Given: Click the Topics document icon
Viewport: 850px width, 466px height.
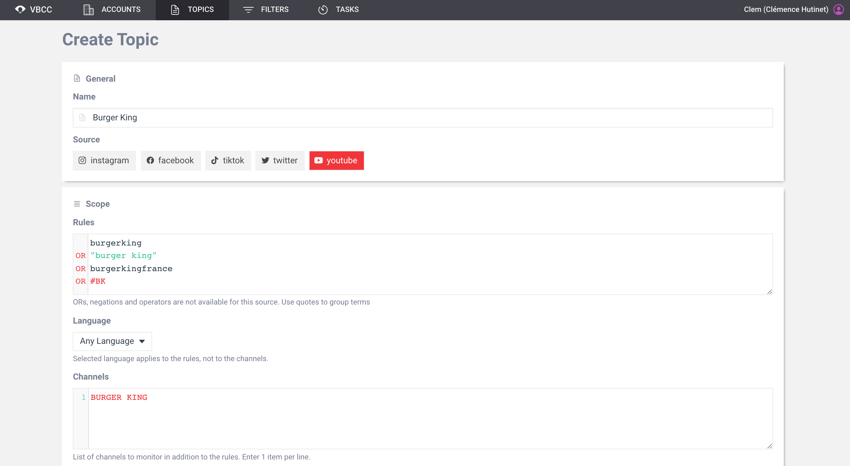Looking at the screenshot, I should click(x=175, y=10).
